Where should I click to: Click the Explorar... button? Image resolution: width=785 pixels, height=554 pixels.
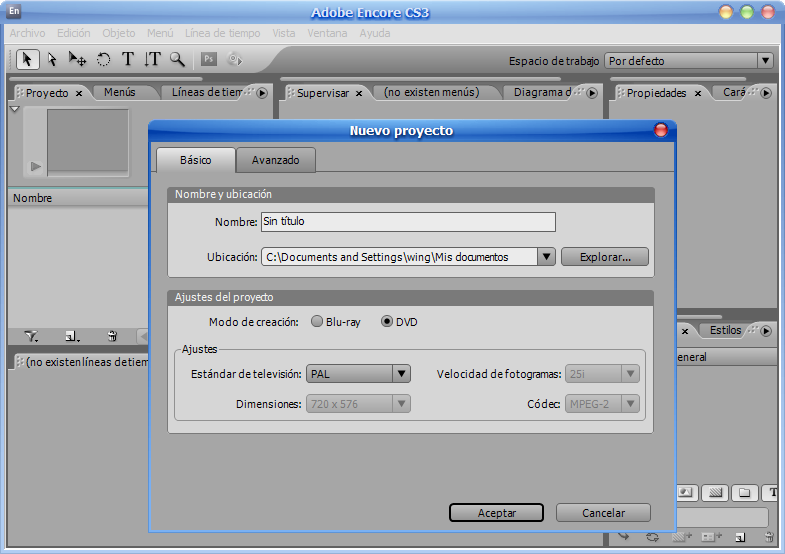point(604,257)
